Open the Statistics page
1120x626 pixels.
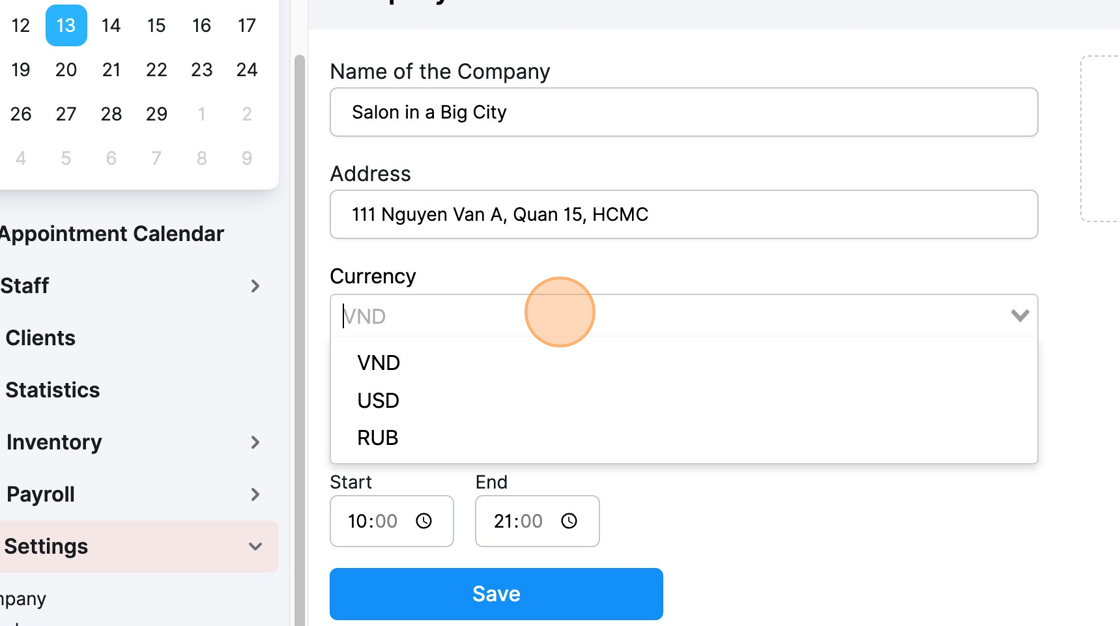(x=53, y=390)
